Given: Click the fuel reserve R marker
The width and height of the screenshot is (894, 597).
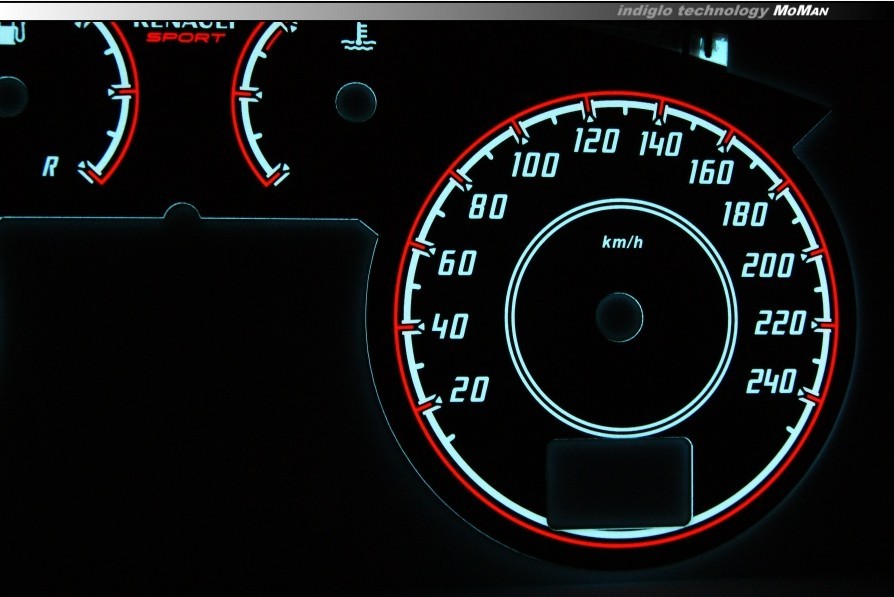Looking at the screenshot, I should 50,167.
